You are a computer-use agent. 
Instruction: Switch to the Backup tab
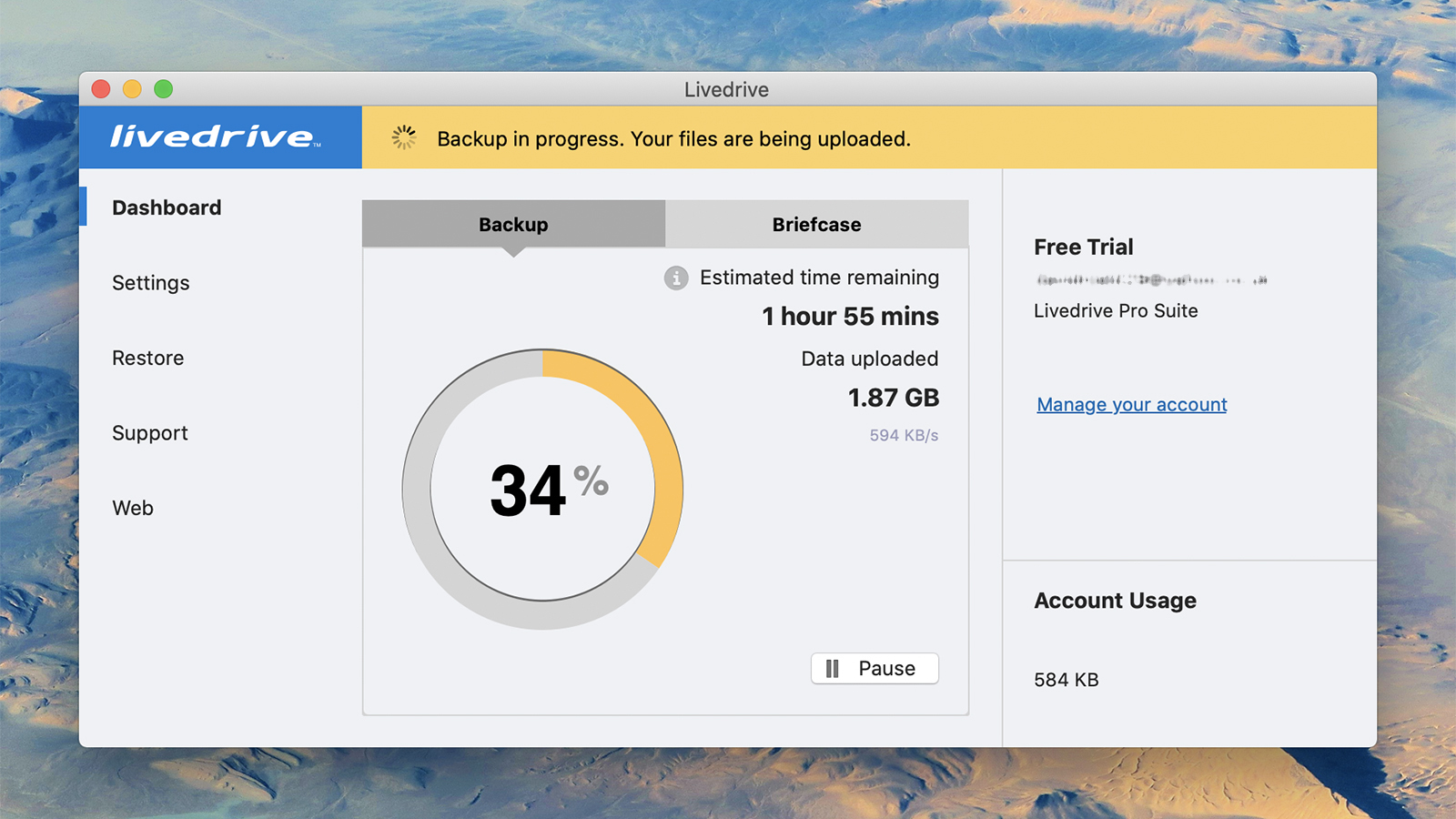coord(513,224)
